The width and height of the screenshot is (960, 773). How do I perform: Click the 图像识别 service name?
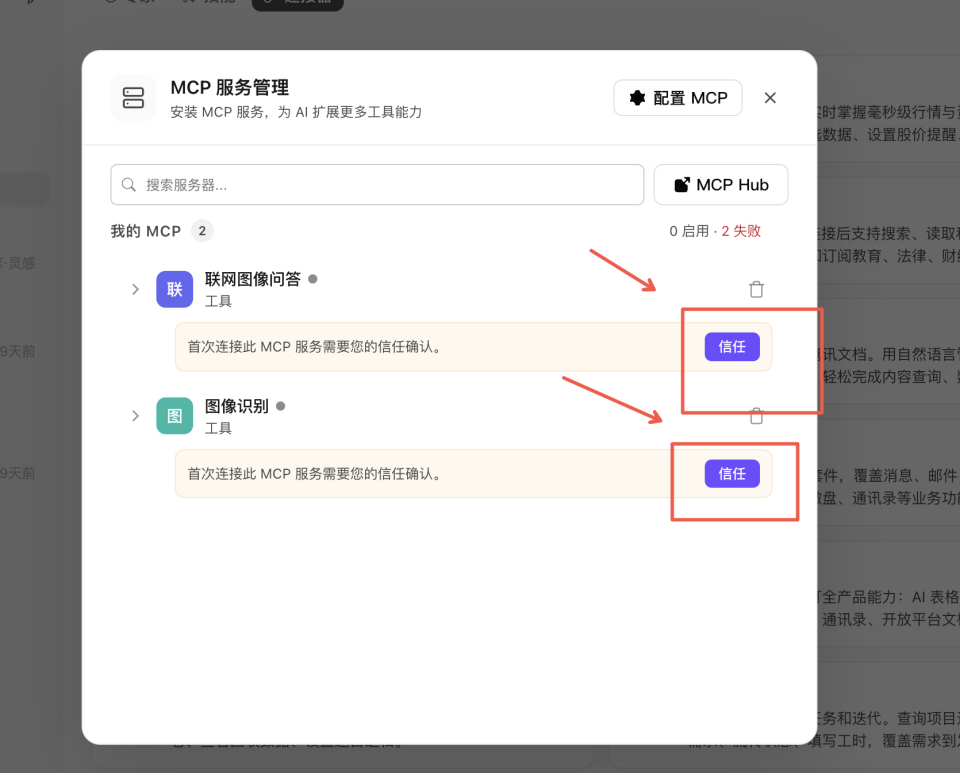point(236,406)
